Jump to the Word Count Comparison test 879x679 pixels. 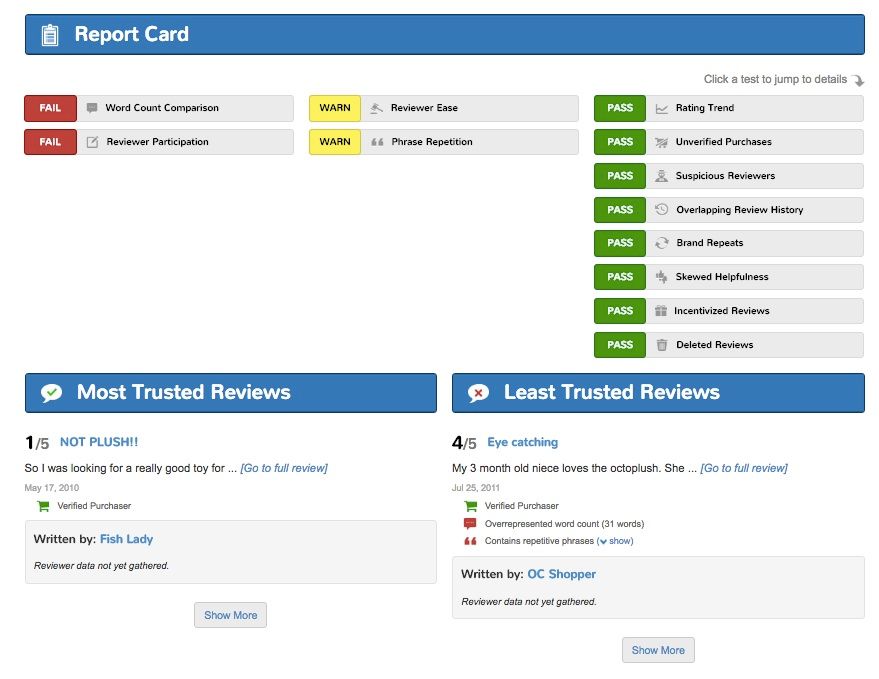pos(159,108)
